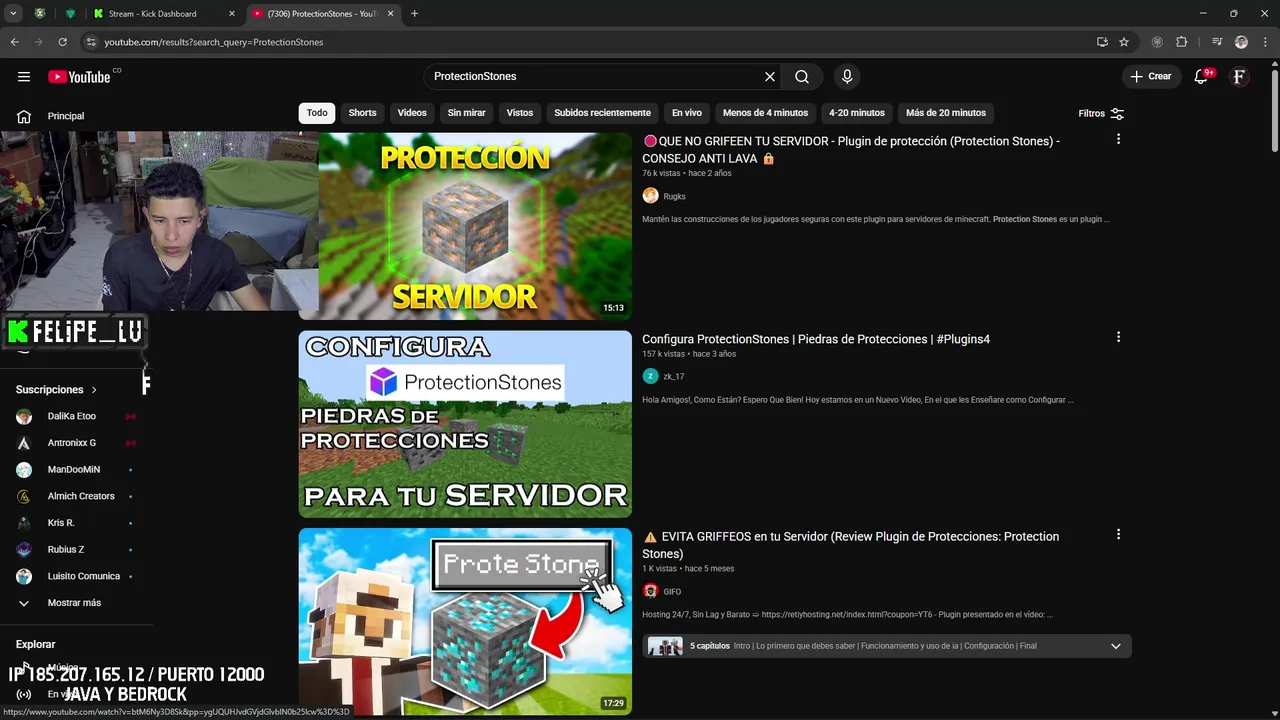Open the Filtros filter panel
This screenshot has height=720, width=1280.
1101,114
